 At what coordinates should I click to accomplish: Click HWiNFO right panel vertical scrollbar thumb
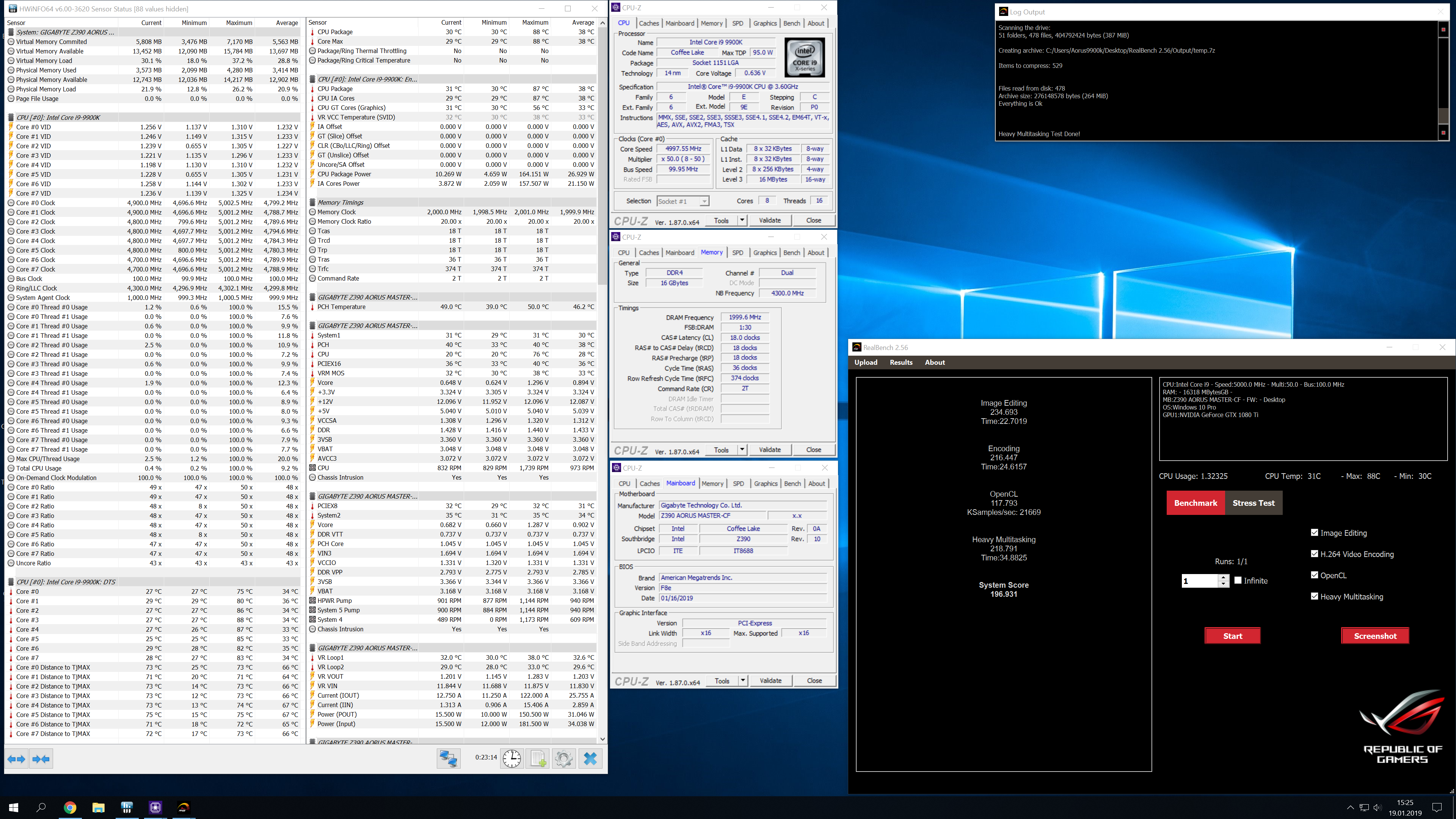[x=602, y=156]
